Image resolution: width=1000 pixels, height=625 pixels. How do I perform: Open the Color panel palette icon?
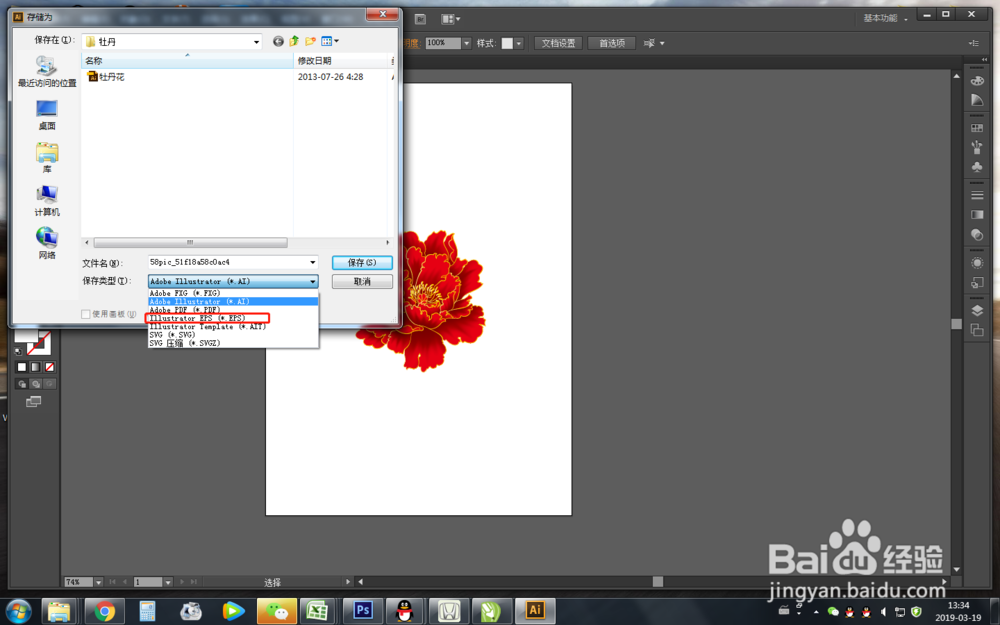(976, 81)
